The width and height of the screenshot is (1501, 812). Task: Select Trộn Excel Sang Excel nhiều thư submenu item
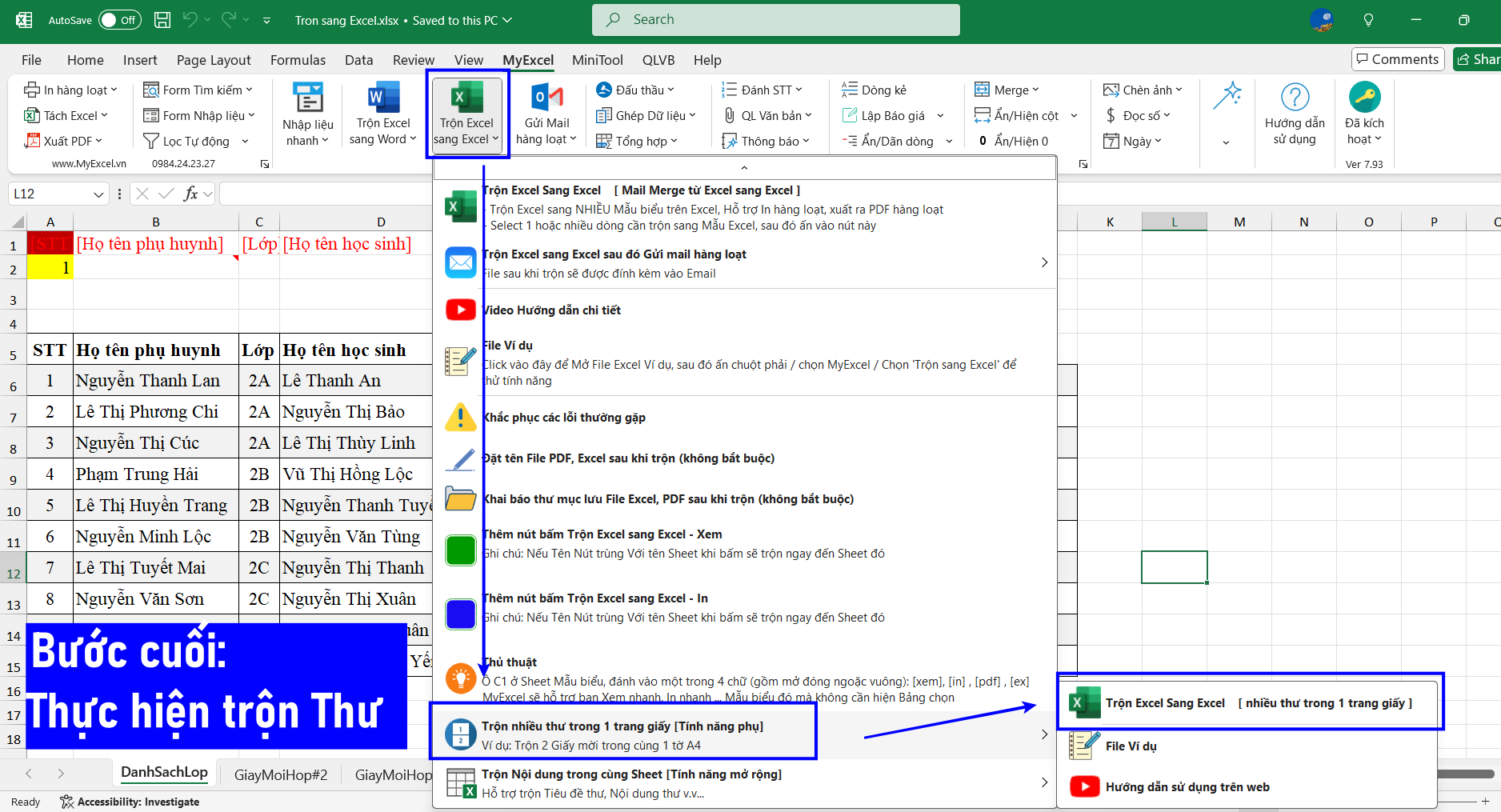point(1250,703)
